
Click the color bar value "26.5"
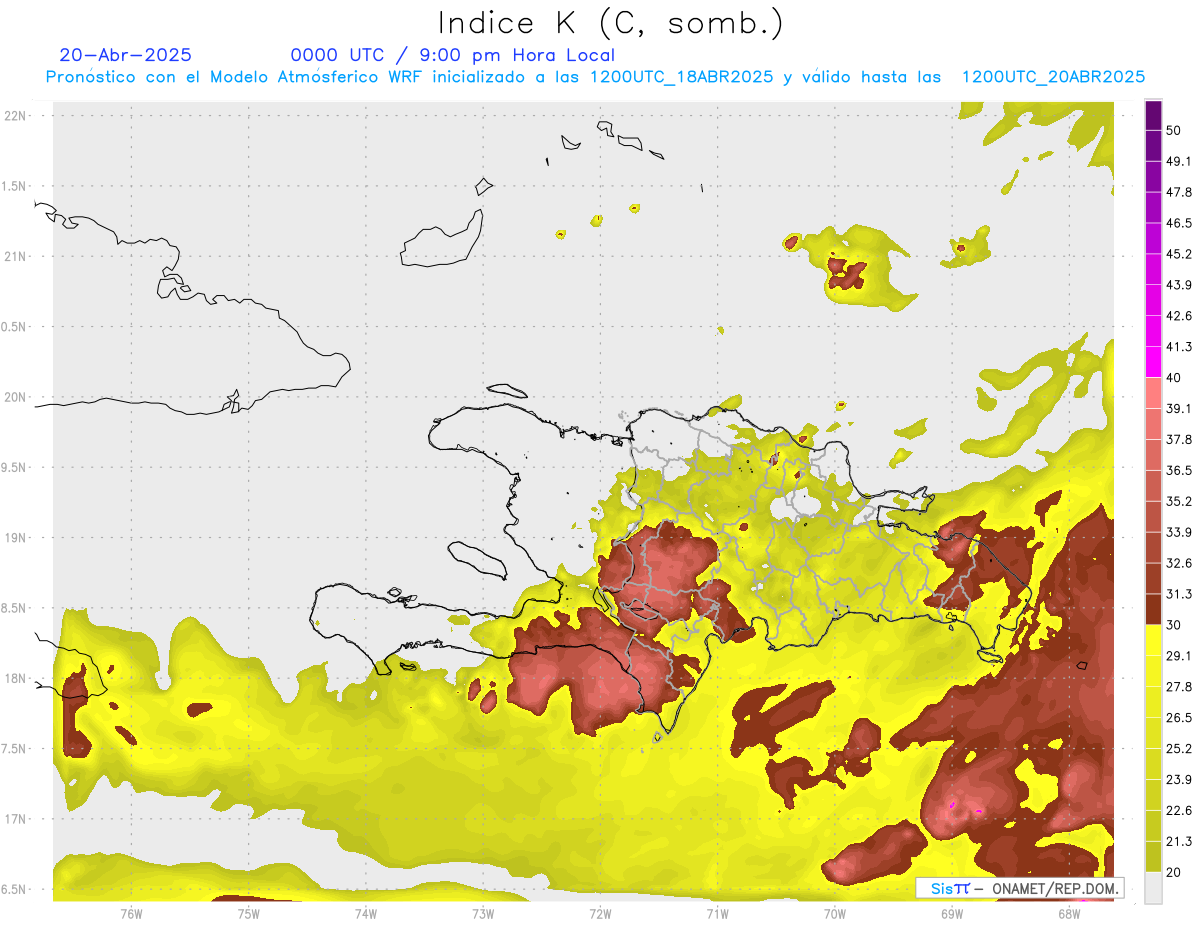[x=1179, y=718]
